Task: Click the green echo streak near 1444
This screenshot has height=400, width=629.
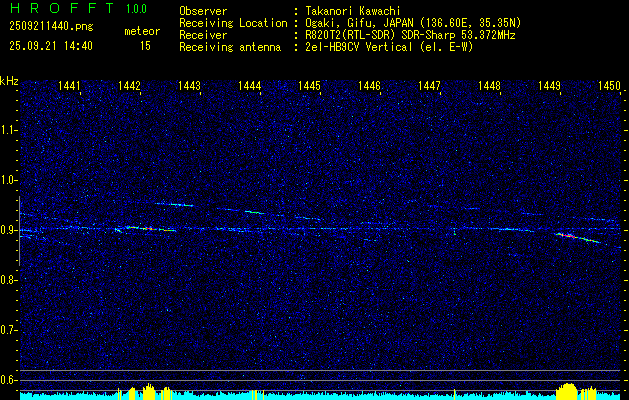Action: [254, 212]
